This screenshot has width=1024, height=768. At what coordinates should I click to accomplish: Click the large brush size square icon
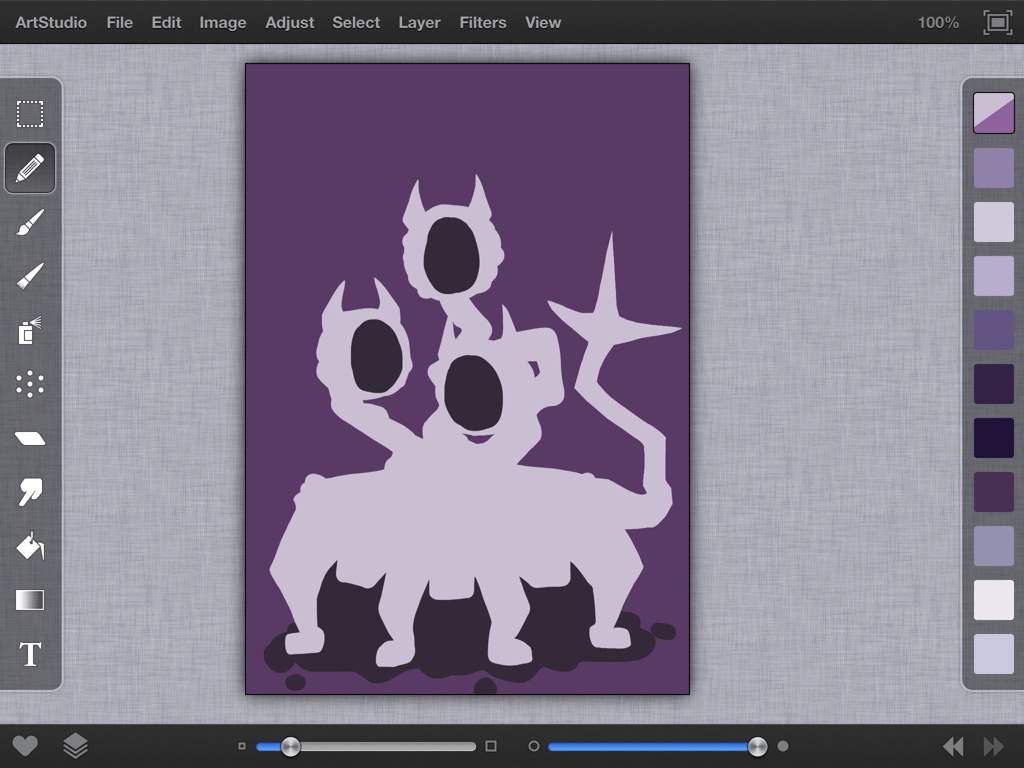[491, 746]
